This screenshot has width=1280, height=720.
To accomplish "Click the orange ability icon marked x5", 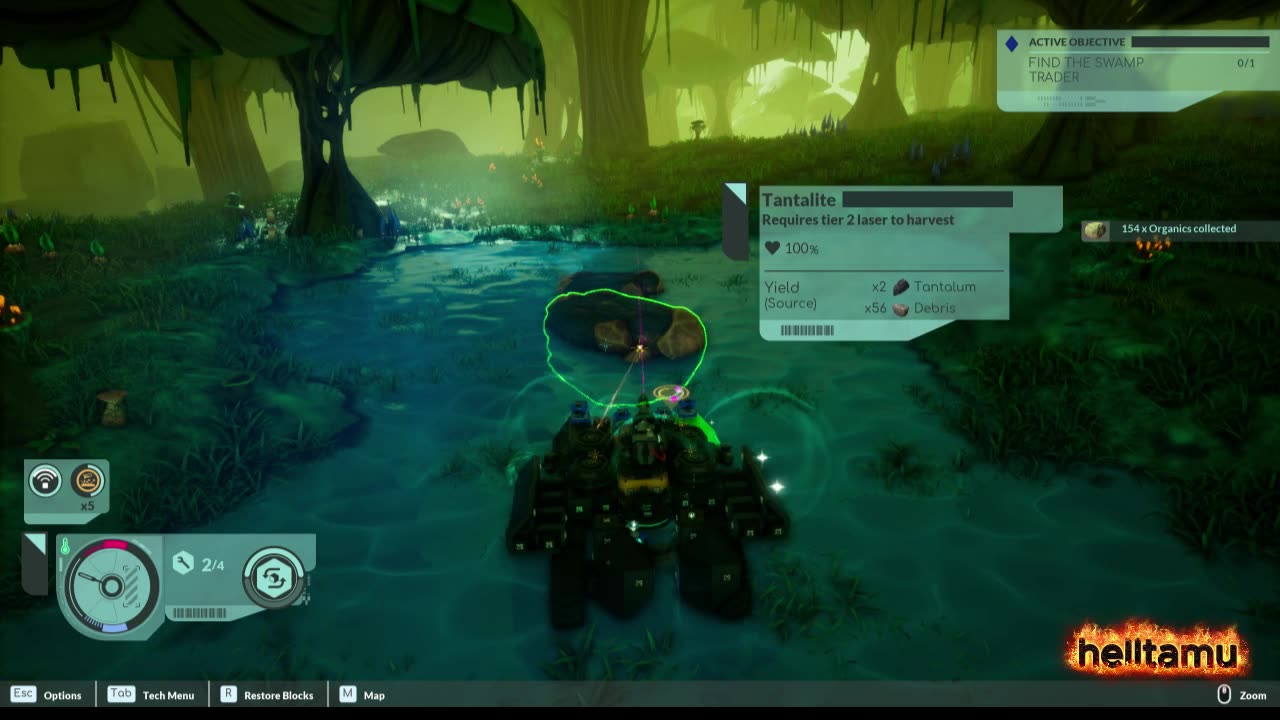I will click(88, 482).
